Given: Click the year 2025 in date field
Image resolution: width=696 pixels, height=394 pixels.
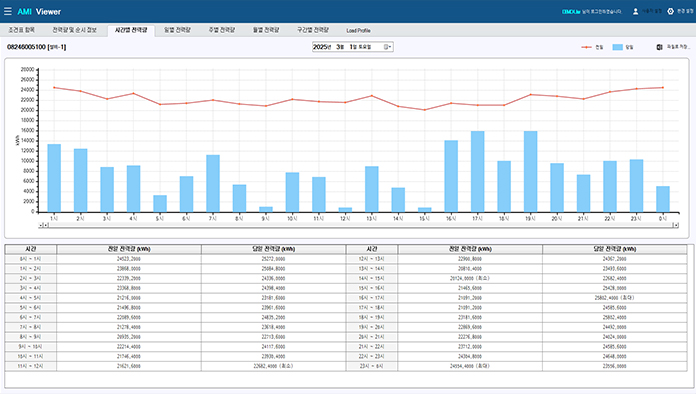Looking at the screenshot, I should (321, 47).
